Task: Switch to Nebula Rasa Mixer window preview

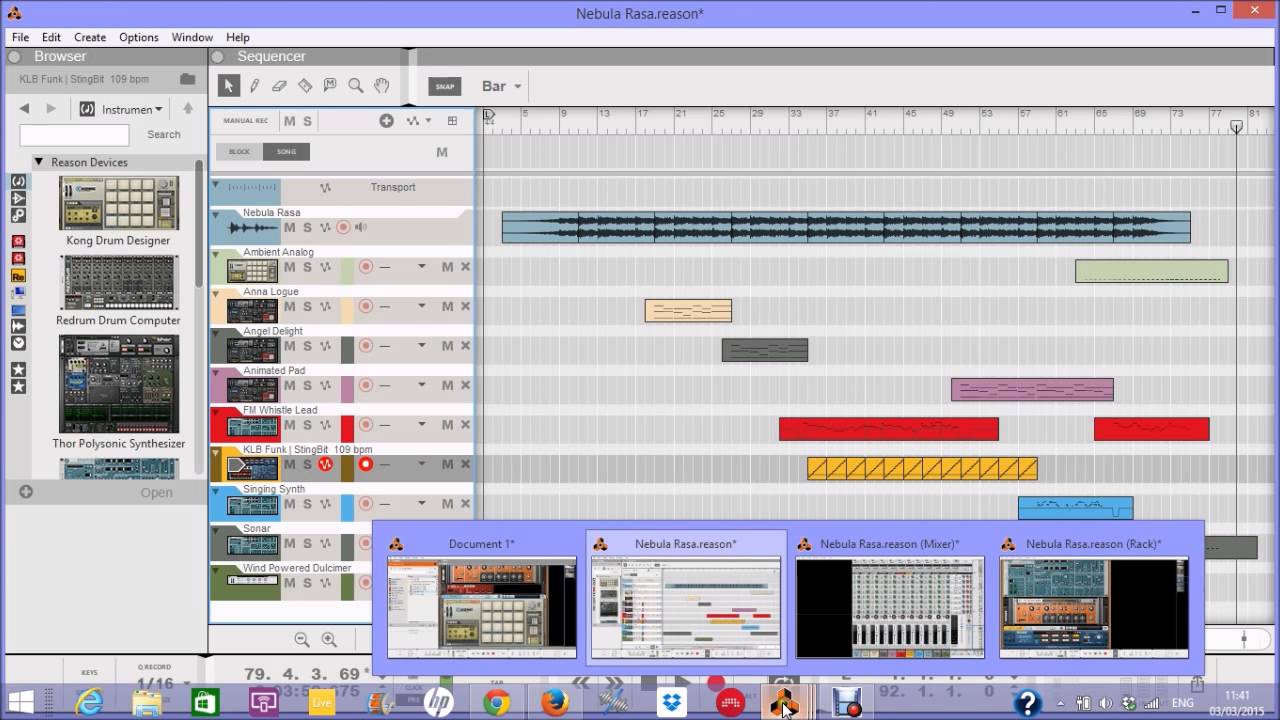Action: 890,596
